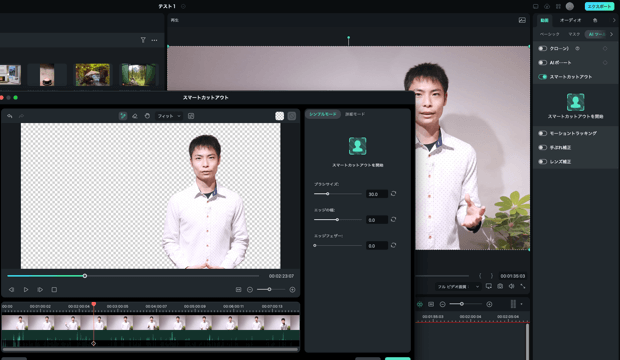Open the マスク sub-tab

[574, 34]
